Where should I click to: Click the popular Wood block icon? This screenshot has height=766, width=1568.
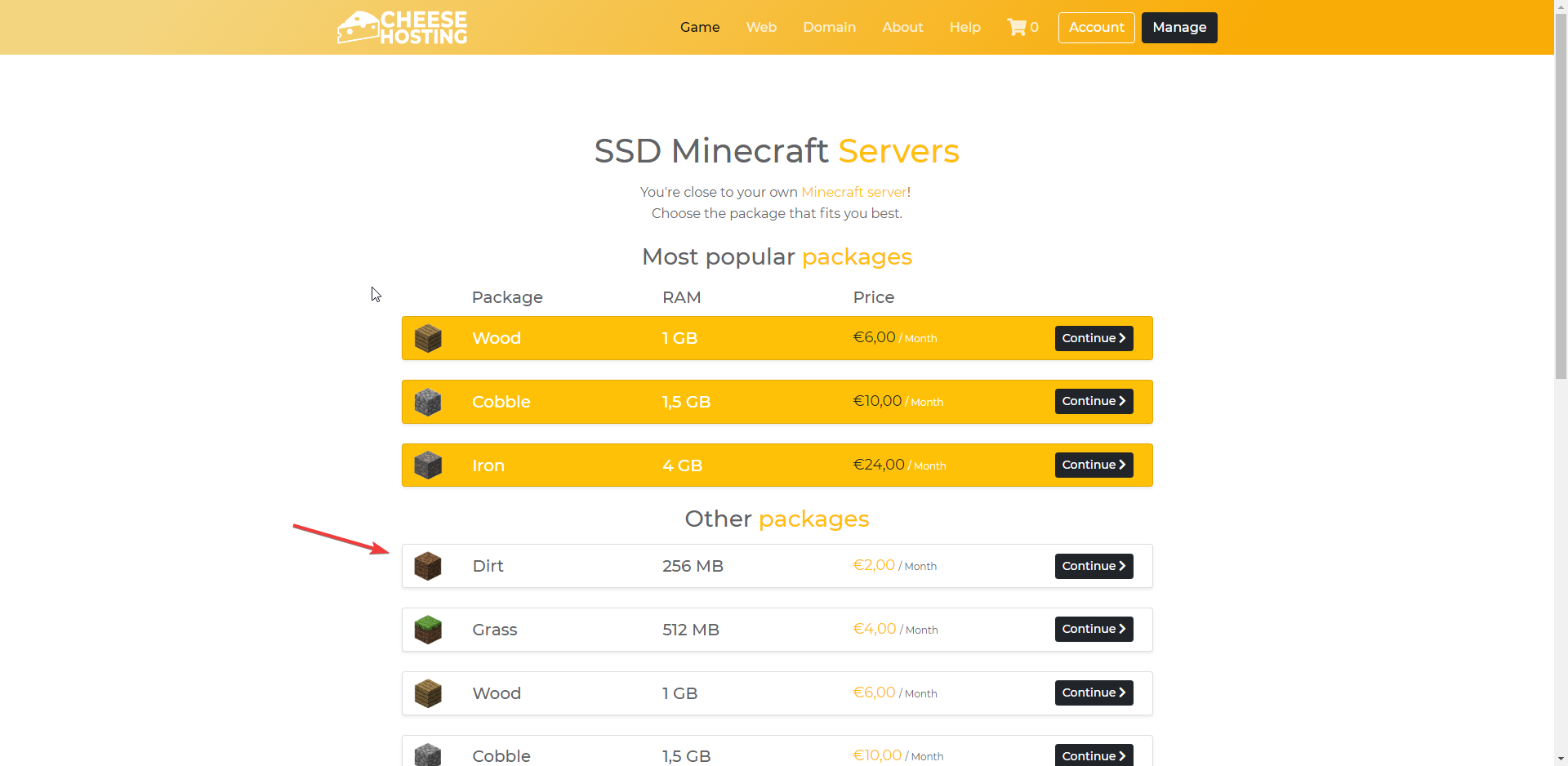click(428, 338)
